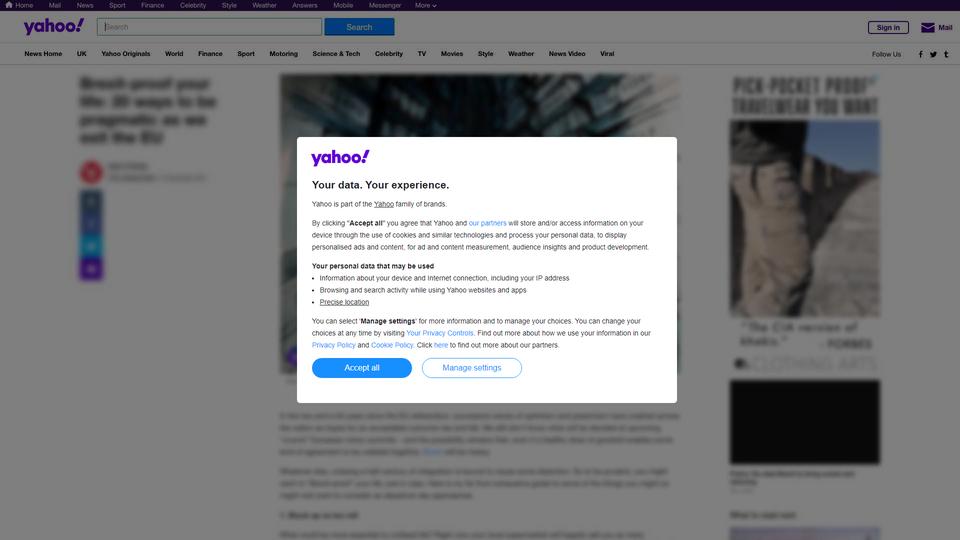The width and height of the screenshot is (960, 540).
Task: Click Messenger in top purple bar
Action: (x=385, y=6)
